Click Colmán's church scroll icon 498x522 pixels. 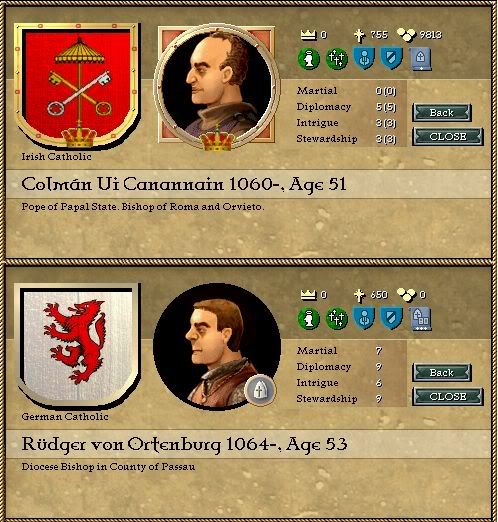coord(420,59)
